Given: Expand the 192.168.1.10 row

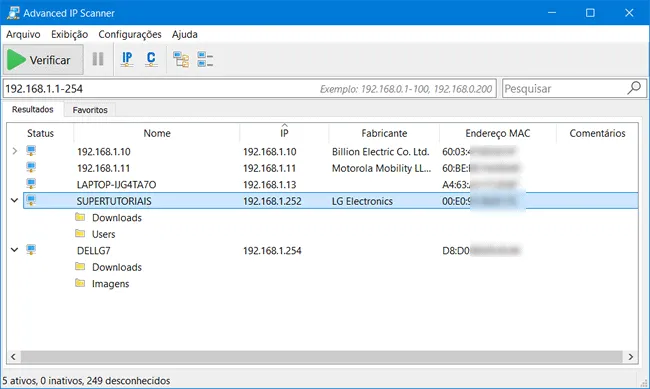Looking at the screenshot, I should [15, 151].
